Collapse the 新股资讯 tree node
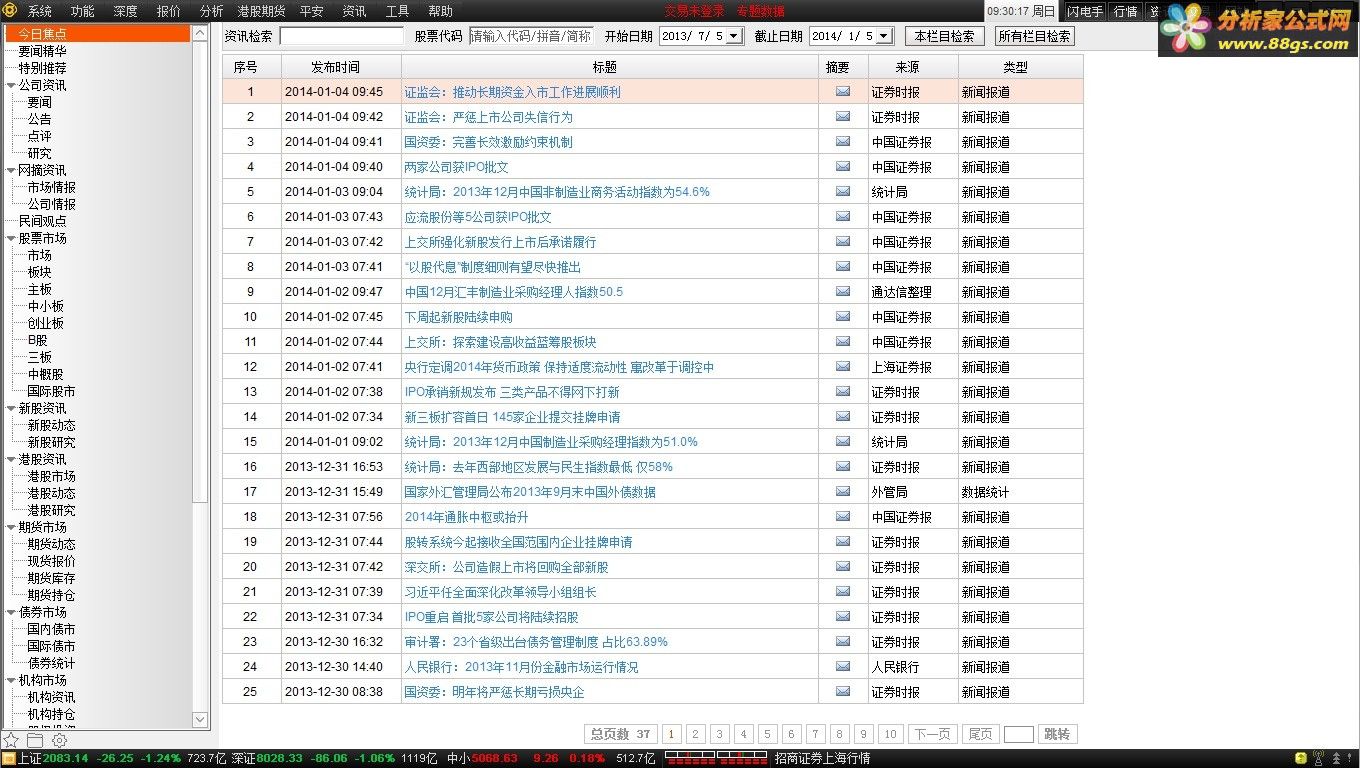The width and height of the screenshot is (1360, 768). tap(11, 408)
